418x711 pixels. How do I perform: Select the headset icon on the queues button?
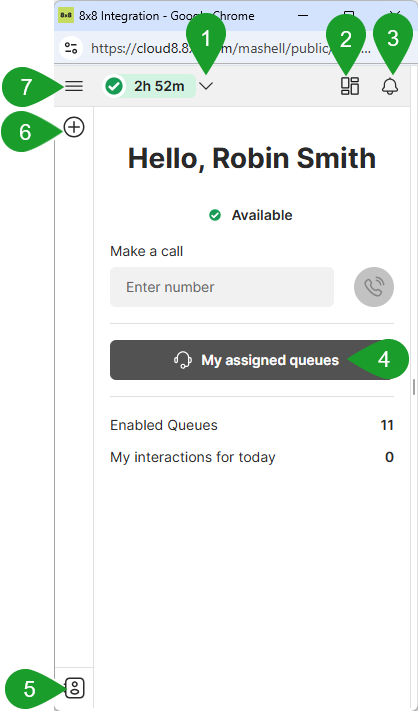point(182,360)
